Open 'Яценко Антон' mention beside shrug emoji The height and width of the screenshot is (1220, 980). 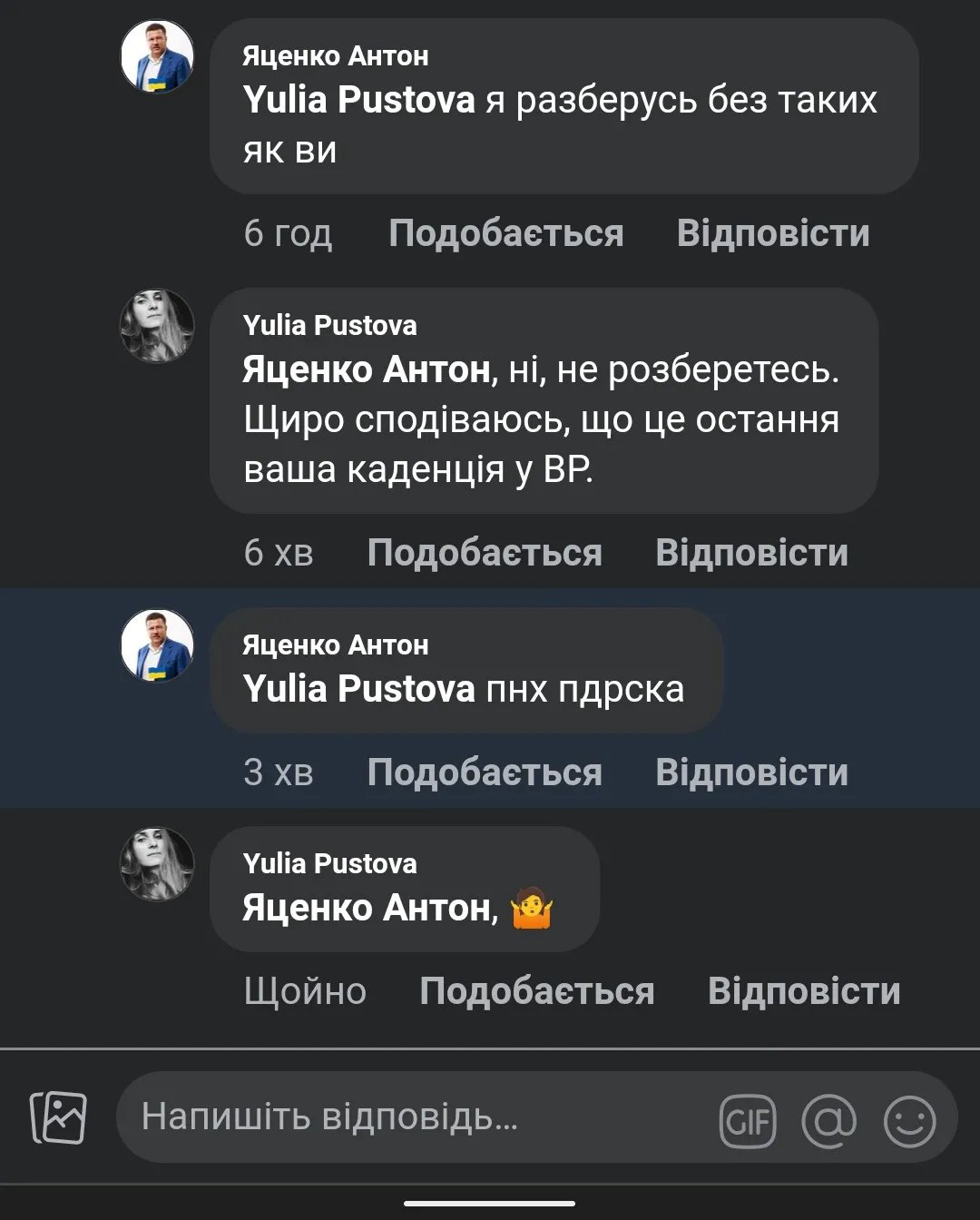pos(369,908)
